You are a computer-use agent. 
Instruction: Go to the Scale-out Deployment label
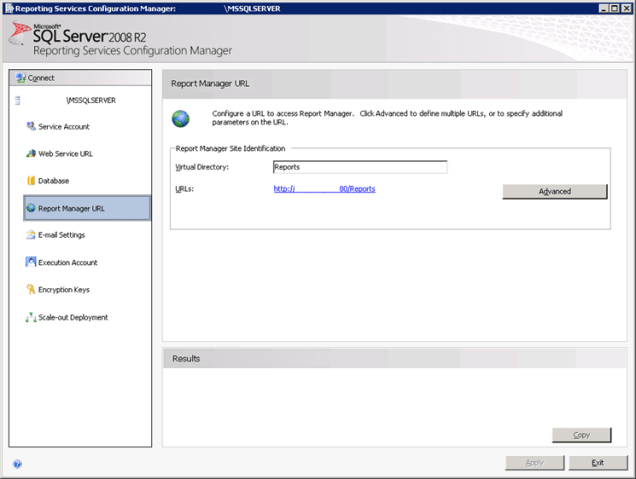coord(73,317)
